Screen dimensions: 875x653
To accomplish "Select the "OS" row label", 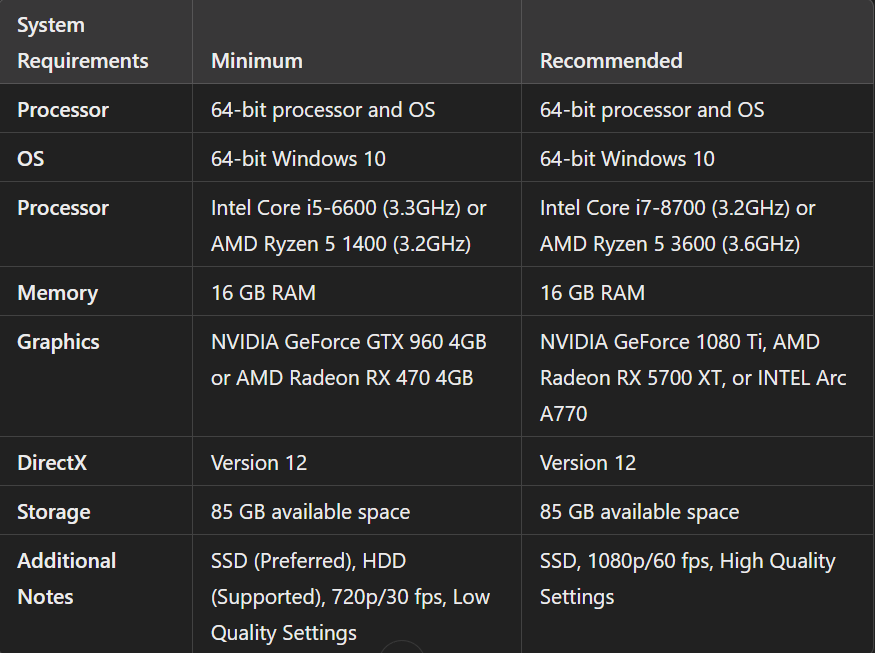I will (x=31, y=159).
